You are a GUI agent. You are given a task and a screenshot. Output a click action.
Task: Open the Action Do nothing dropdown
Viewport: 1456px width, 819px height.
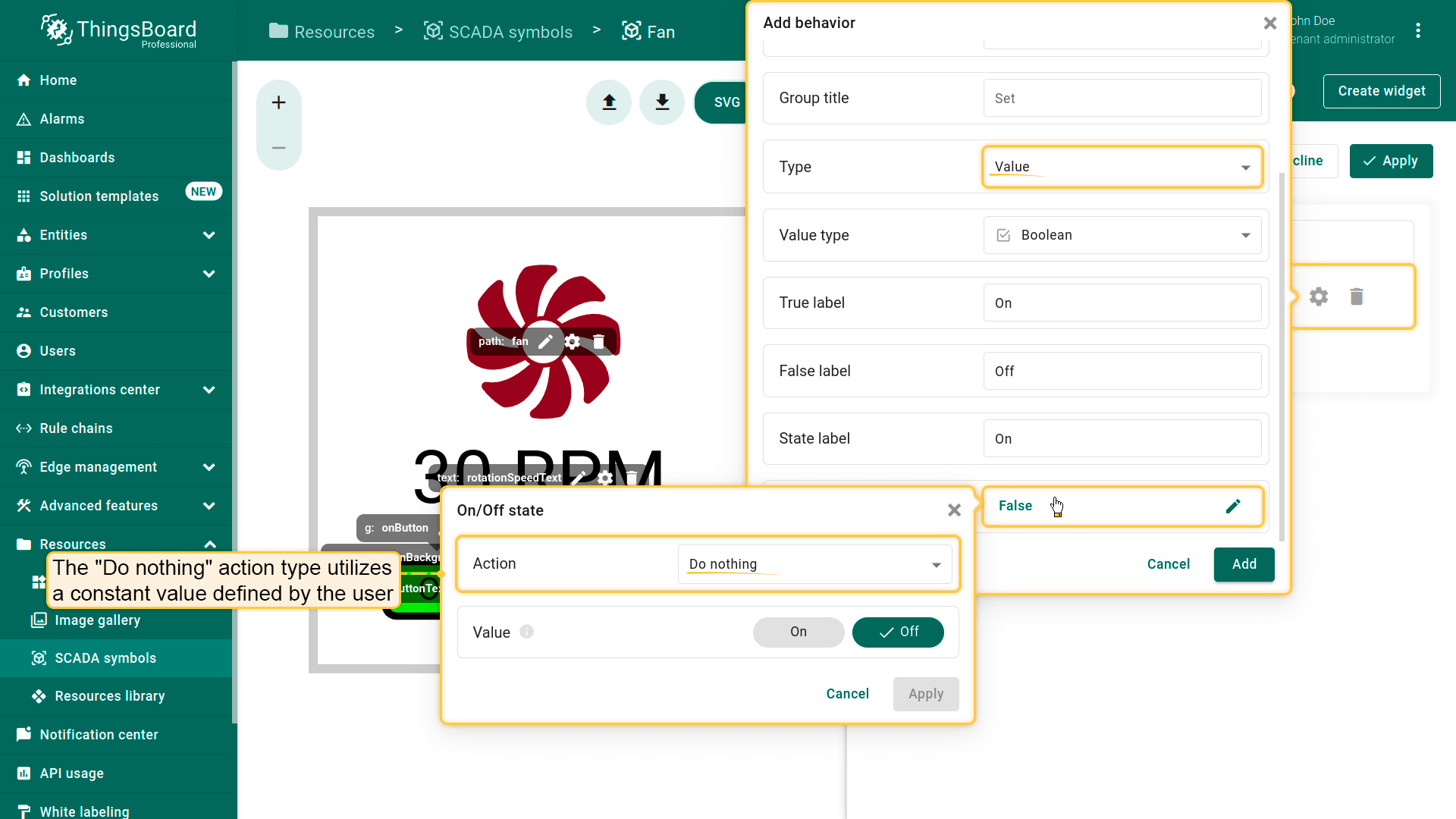coord(814,564)
